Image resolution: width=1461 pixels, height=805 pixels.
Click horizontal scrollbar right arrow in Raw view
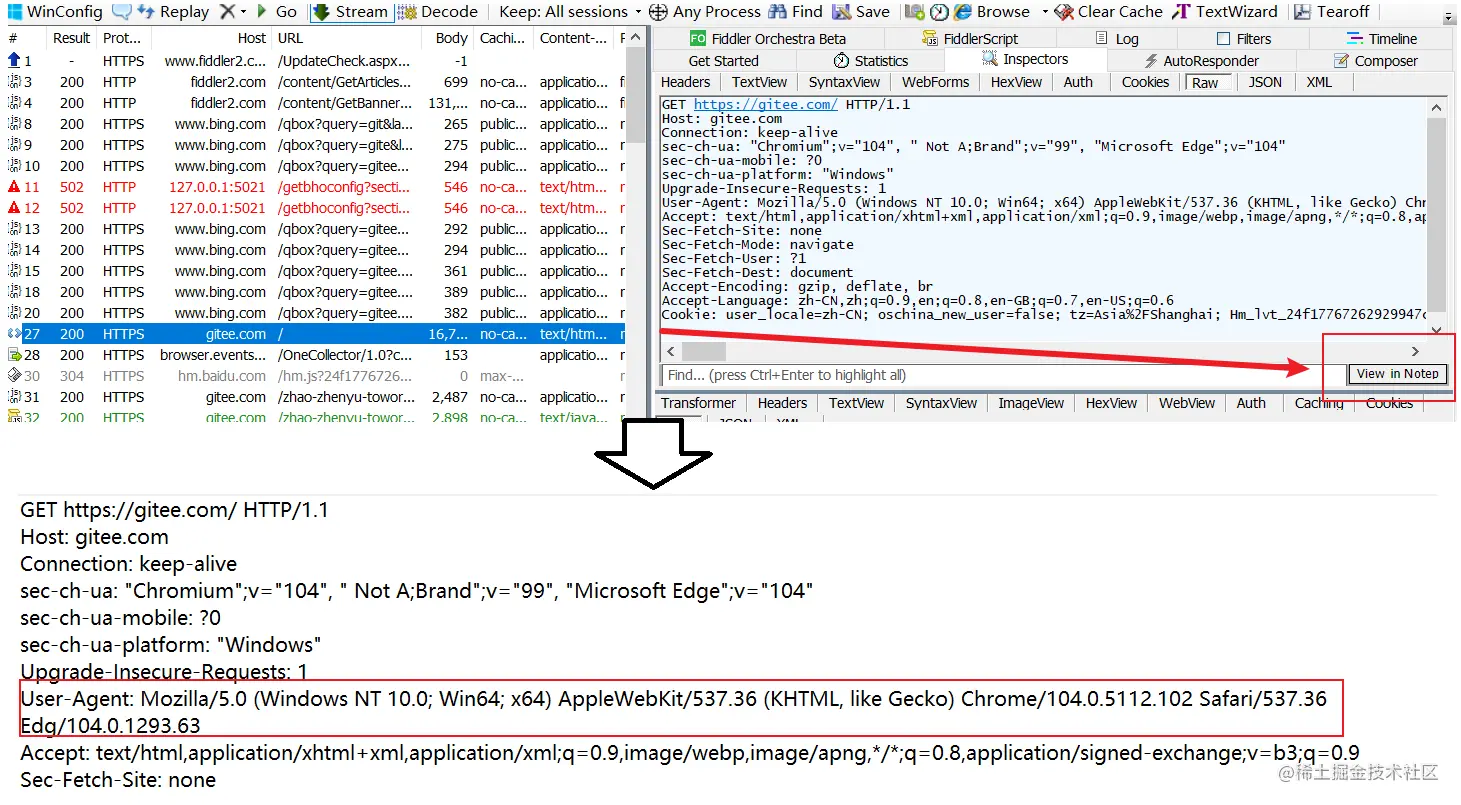1415,351
